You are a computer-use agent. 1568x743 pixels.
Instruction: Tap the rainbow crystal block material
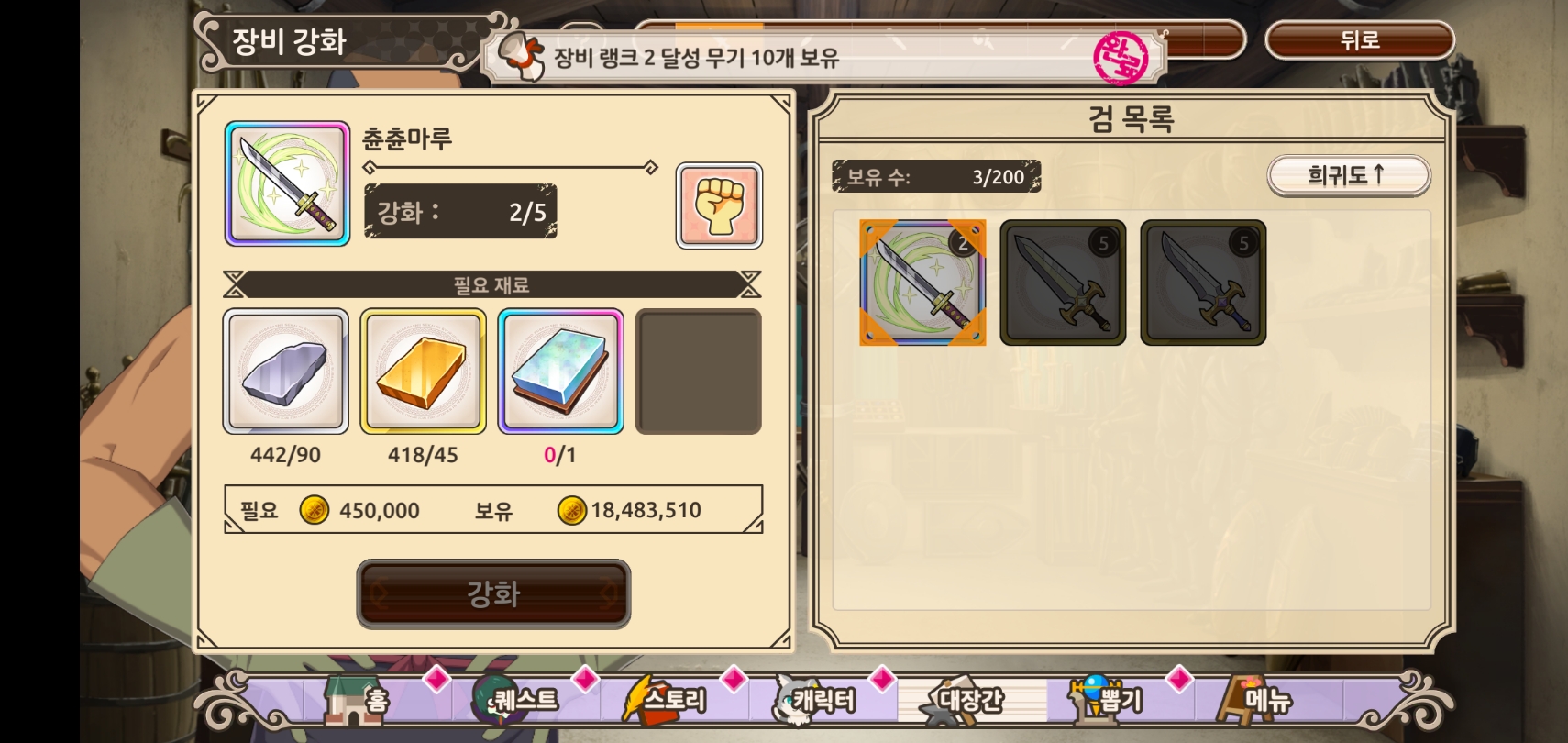[560, 371]
